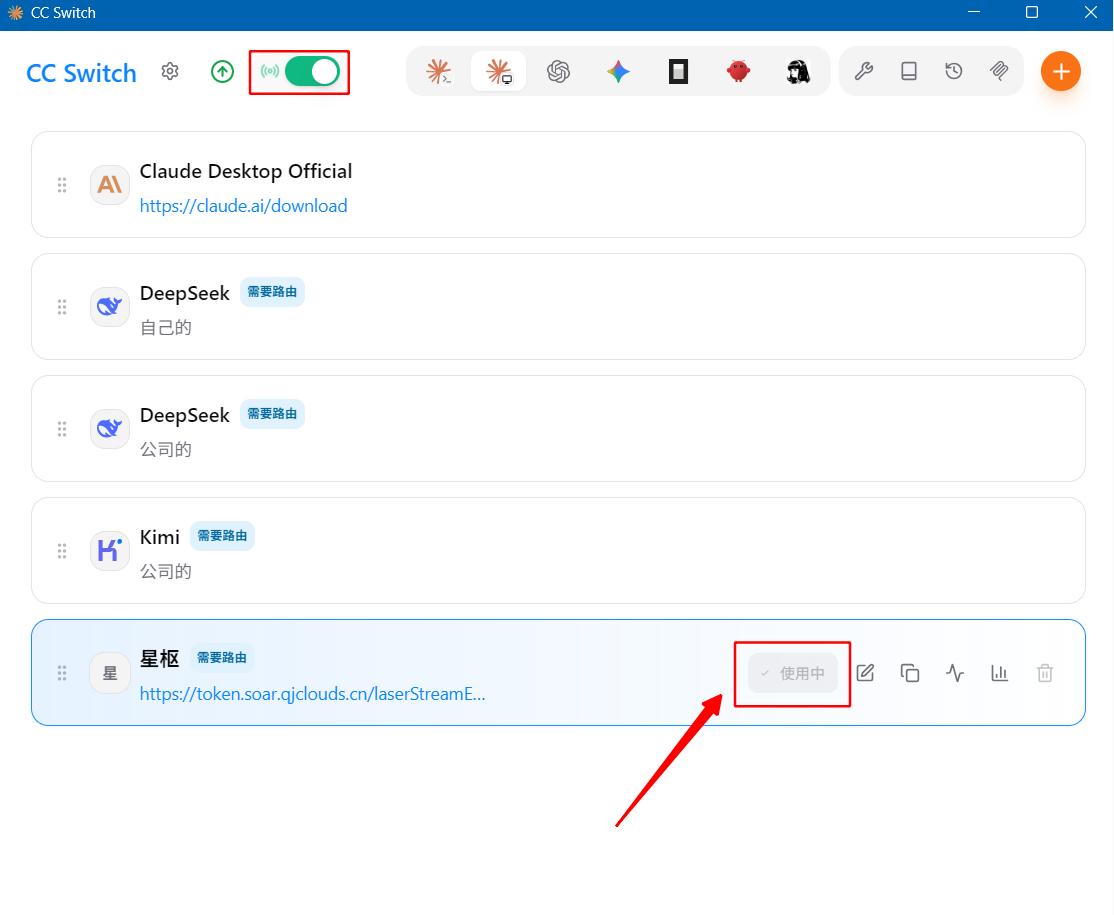Select the black-haired avatar app tab

pyautogui.click(x=798, y=71)
